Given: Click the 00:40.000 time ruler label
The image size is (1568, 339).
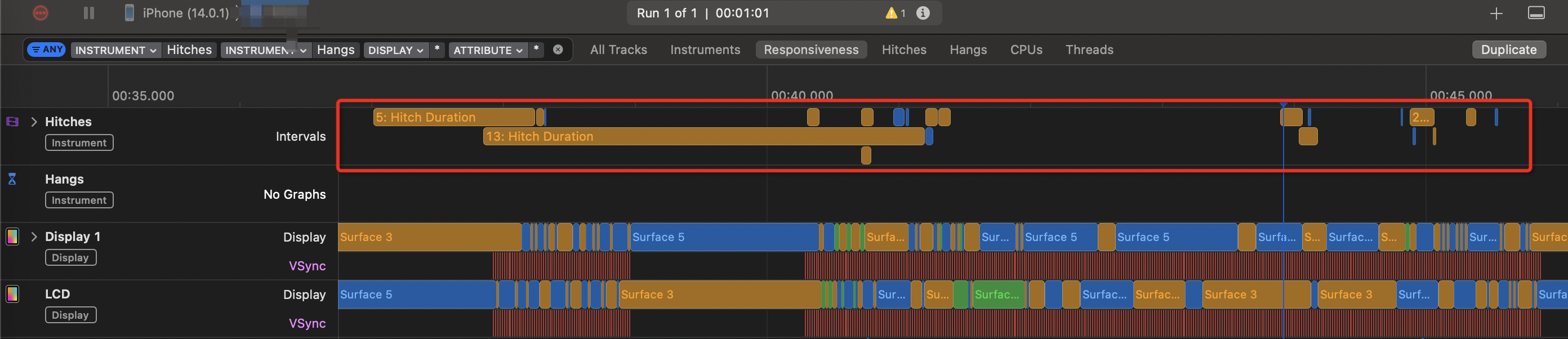Looking at the screenshot, I should 801,96.
